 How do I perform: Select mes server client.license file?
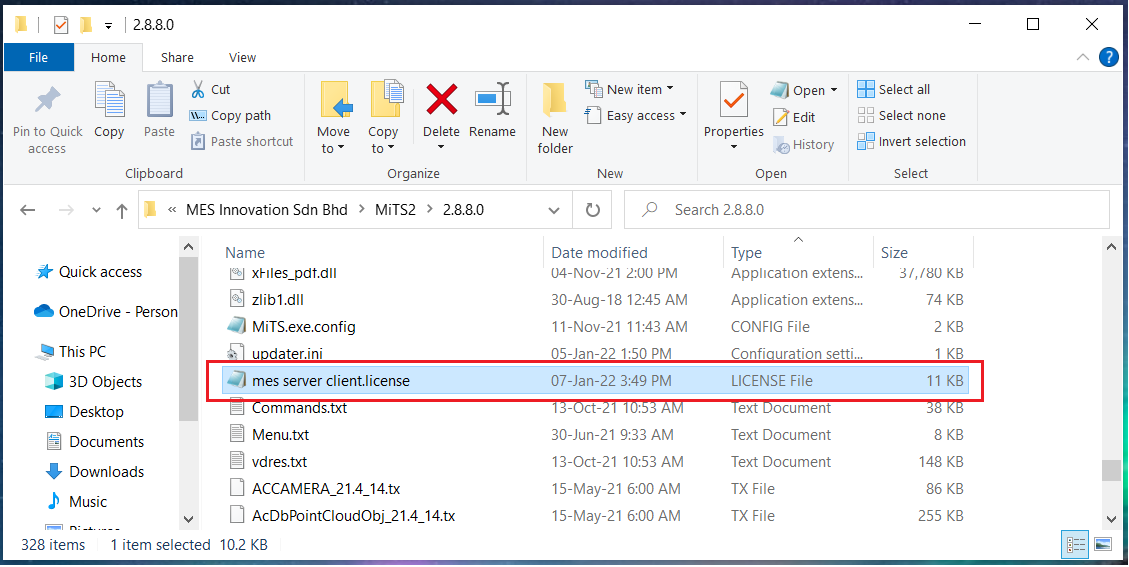(595, 380)
